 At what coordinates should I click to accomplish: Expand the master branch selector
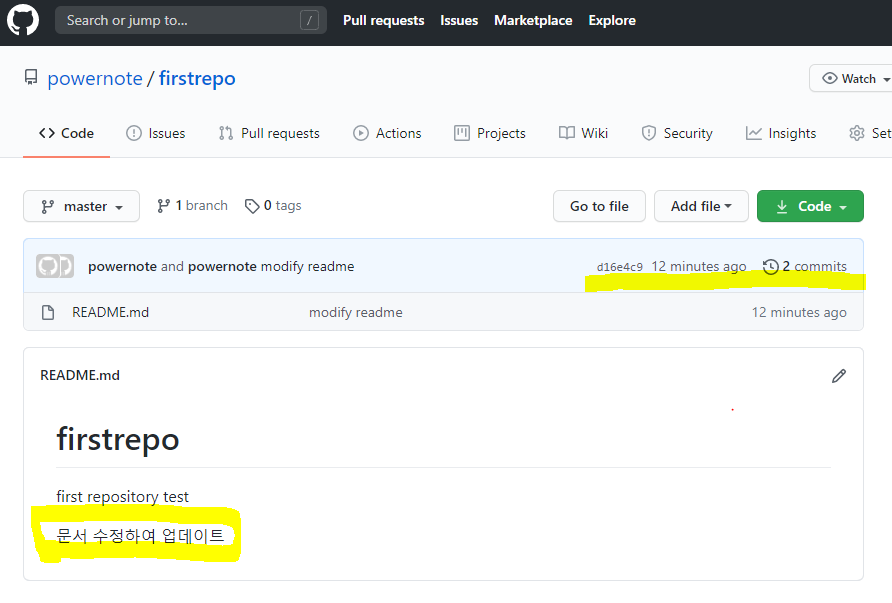click(81, 206)
